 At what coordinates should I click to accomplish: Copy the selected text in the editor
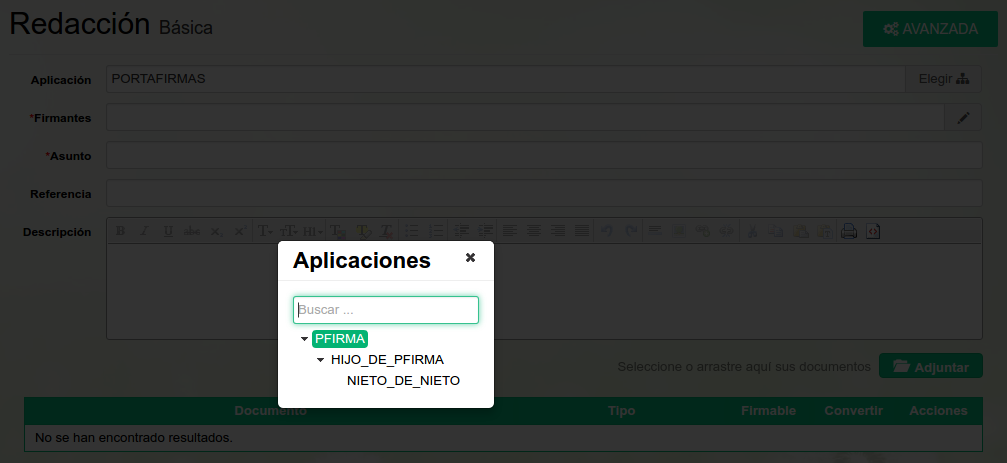[x=776, y=231]
